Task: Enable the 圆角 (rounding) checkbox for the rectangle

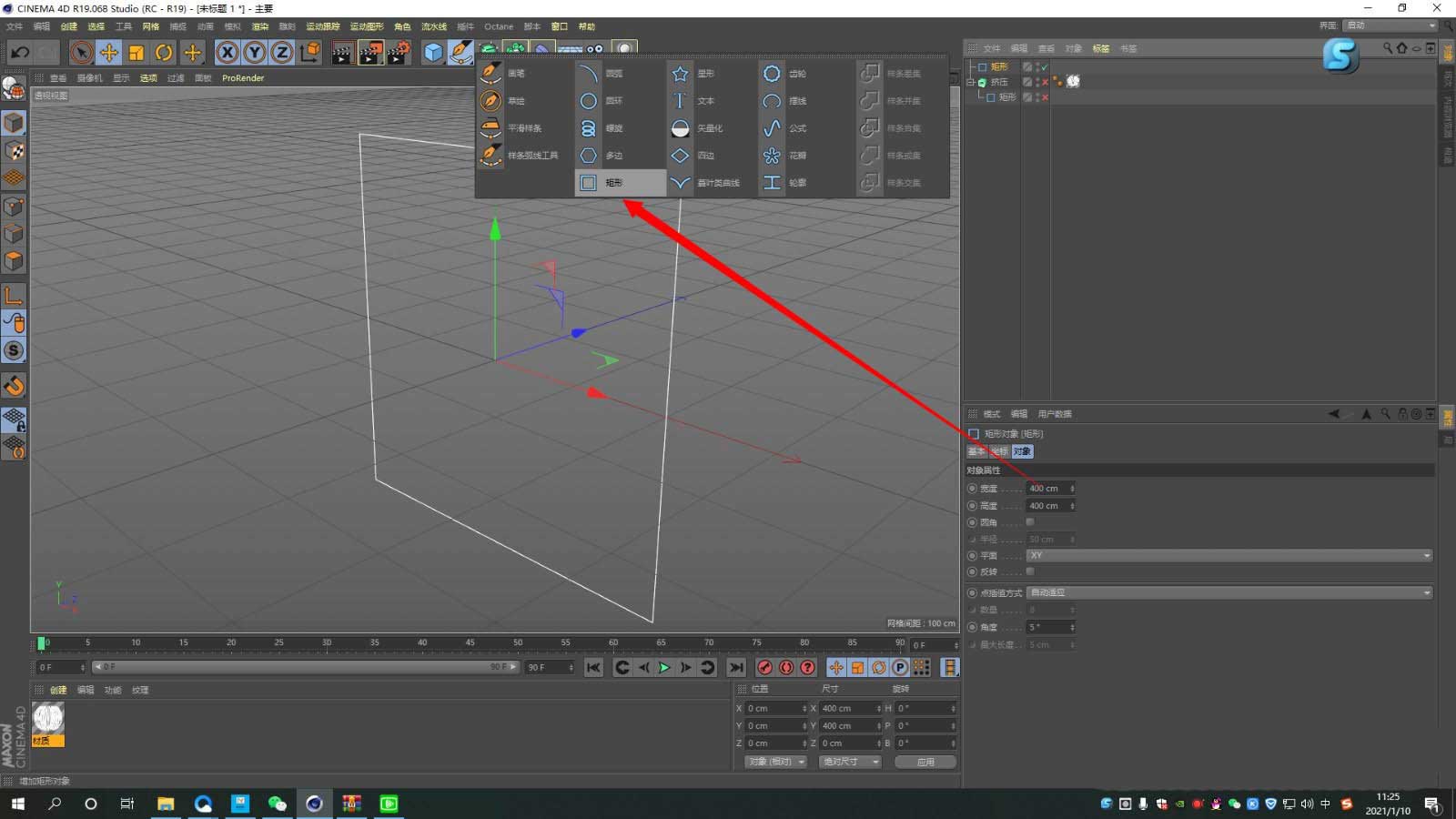Action: pyautogui.click(x=1029, y=521)
